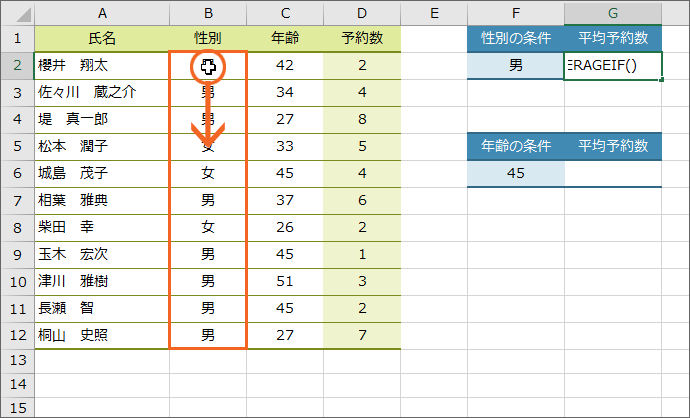
Task: Click gender cell 男 for 相葉 雅典
Action: pyautogui.click(x=208, y=201)
